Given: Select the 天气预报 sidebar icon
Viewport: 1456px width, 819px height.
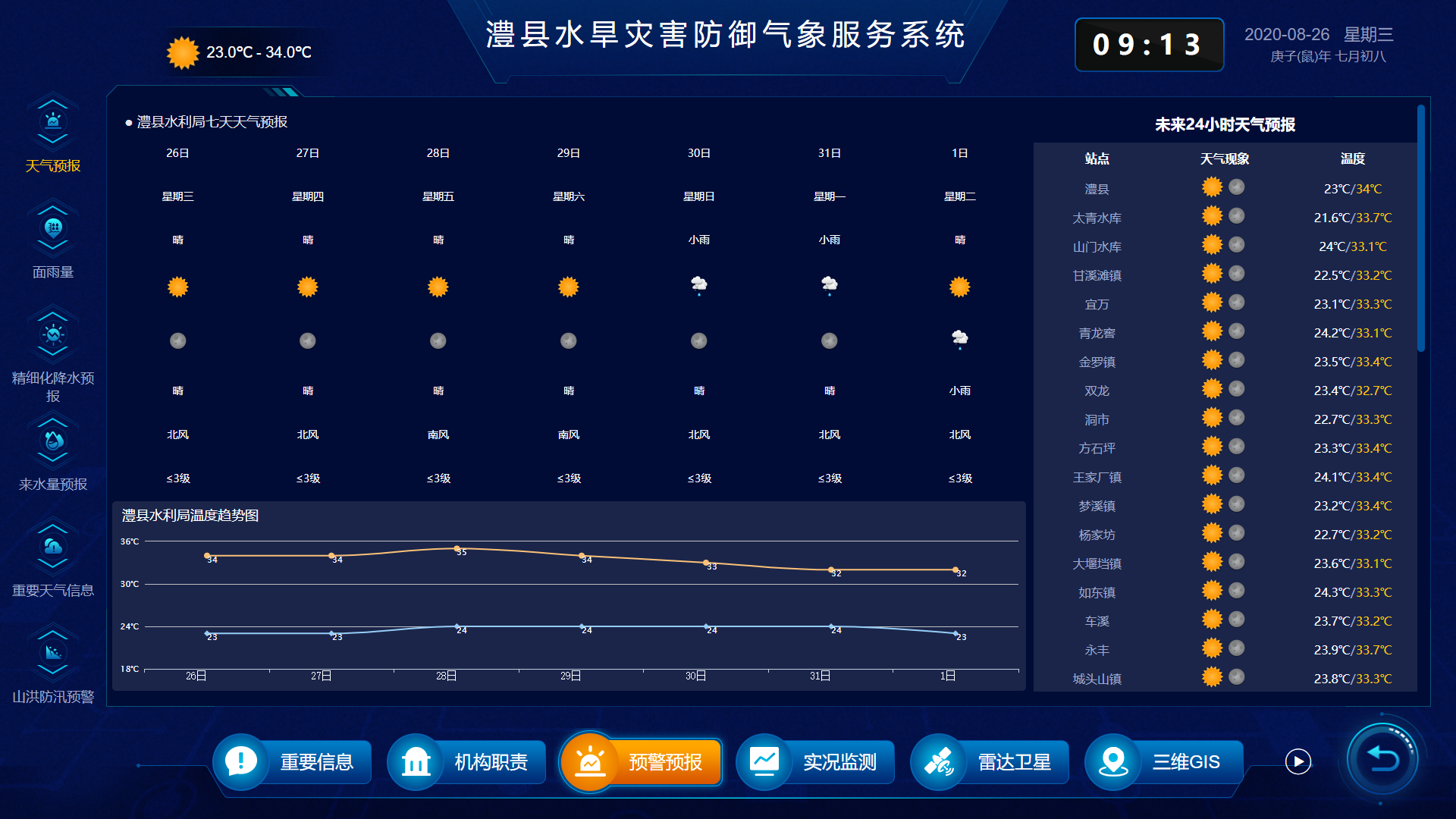Looking at the screenshot, I should click(x=52, y=121).
